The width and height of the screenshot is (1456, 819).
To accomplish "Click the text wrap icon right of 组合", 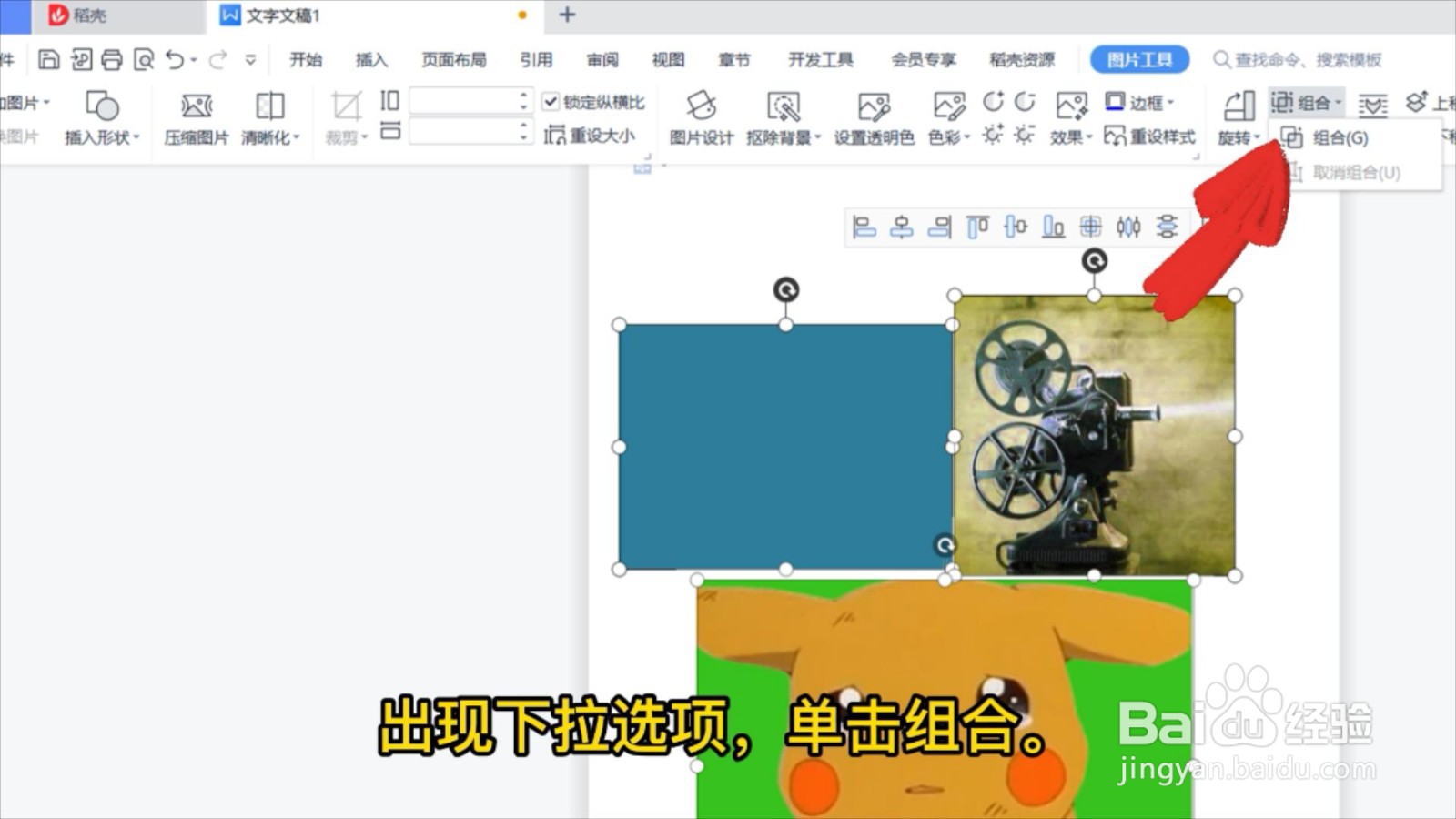I will 1372,106.
